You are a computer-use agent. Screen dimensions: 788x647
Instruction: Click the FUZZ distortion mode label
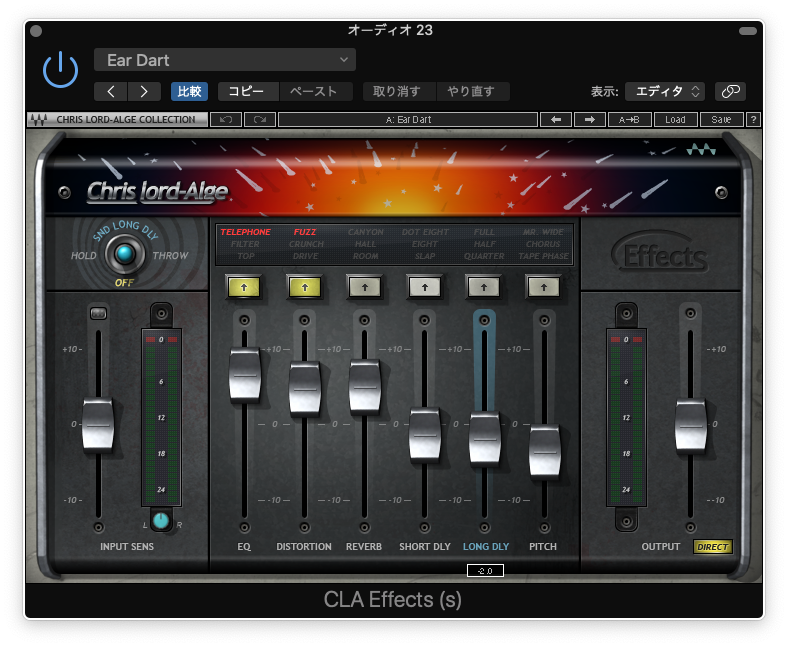pos(305,232)
